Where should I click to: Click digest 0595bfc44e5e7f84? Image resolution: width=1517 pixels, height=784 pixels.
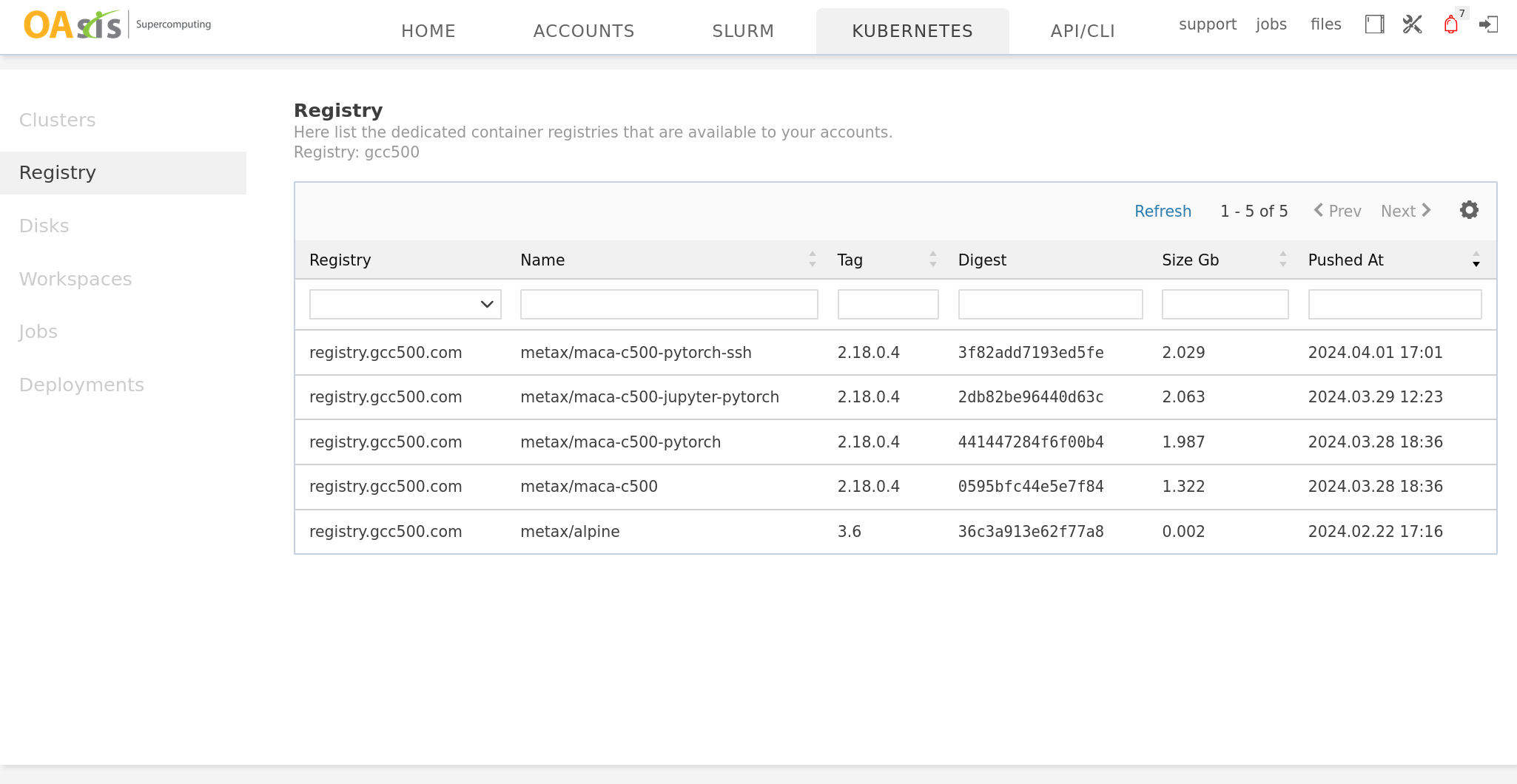coord(1031,487)
